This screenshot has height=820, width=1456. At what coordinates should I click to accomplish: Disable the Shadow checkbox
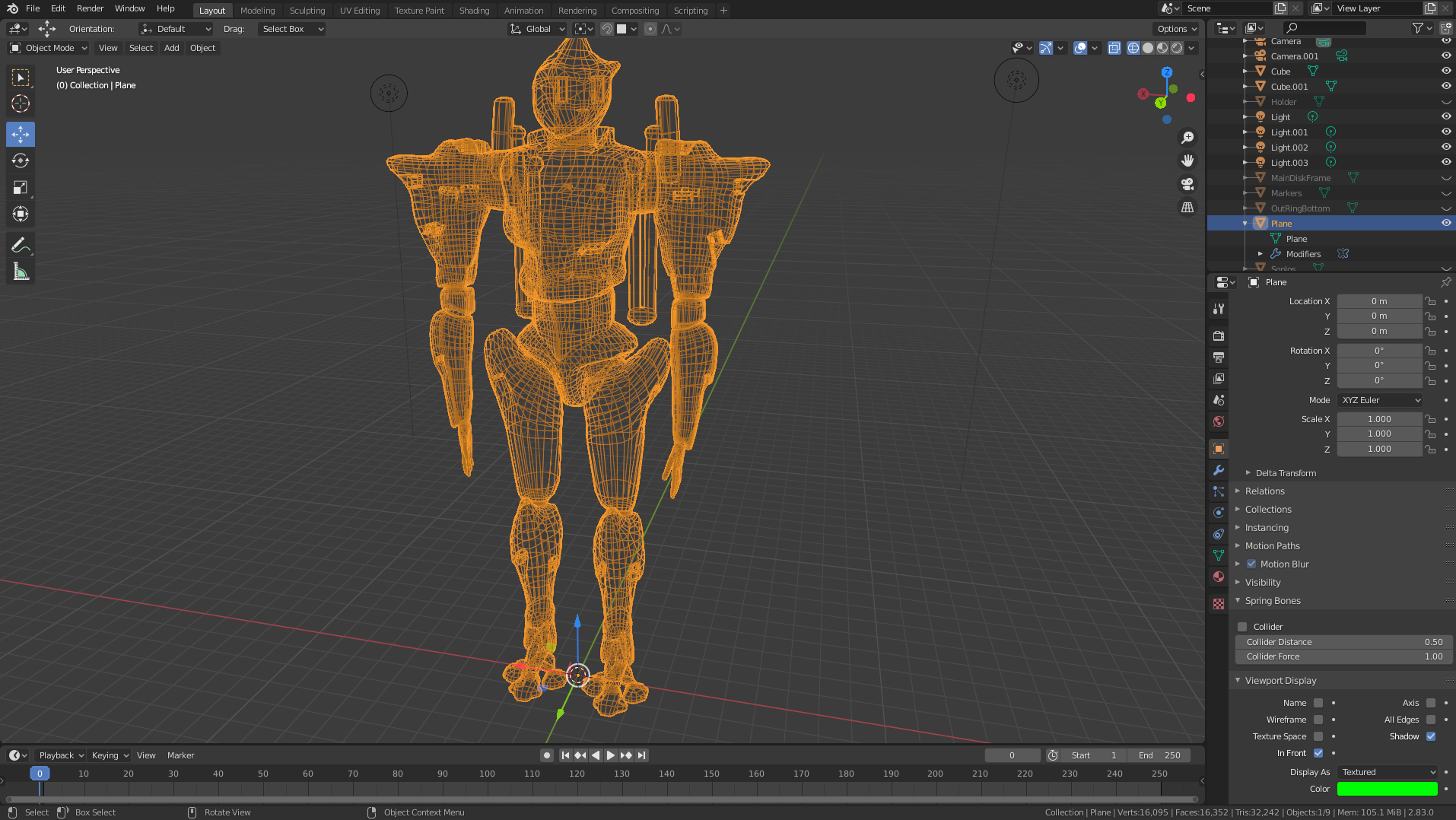(1431, 736)
